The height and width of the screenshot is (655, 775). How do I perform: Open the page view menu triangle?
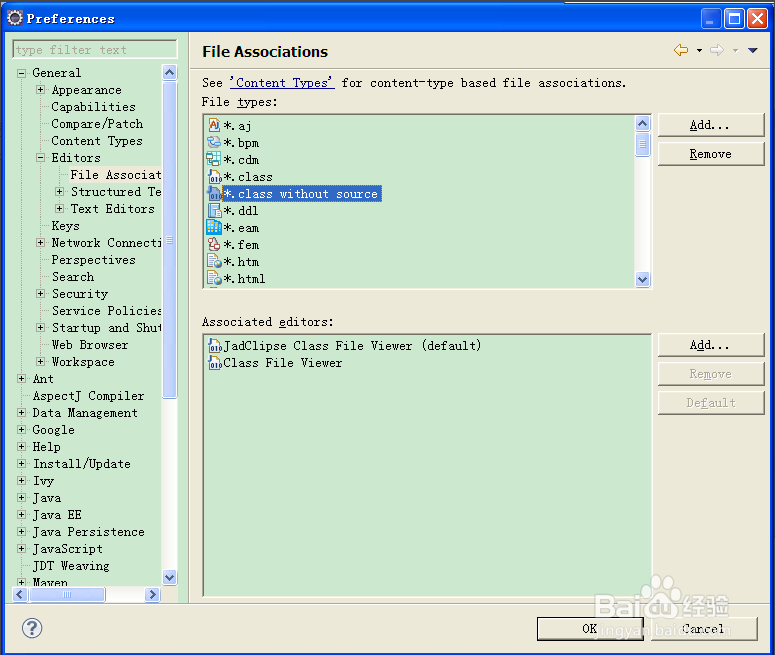753,50
